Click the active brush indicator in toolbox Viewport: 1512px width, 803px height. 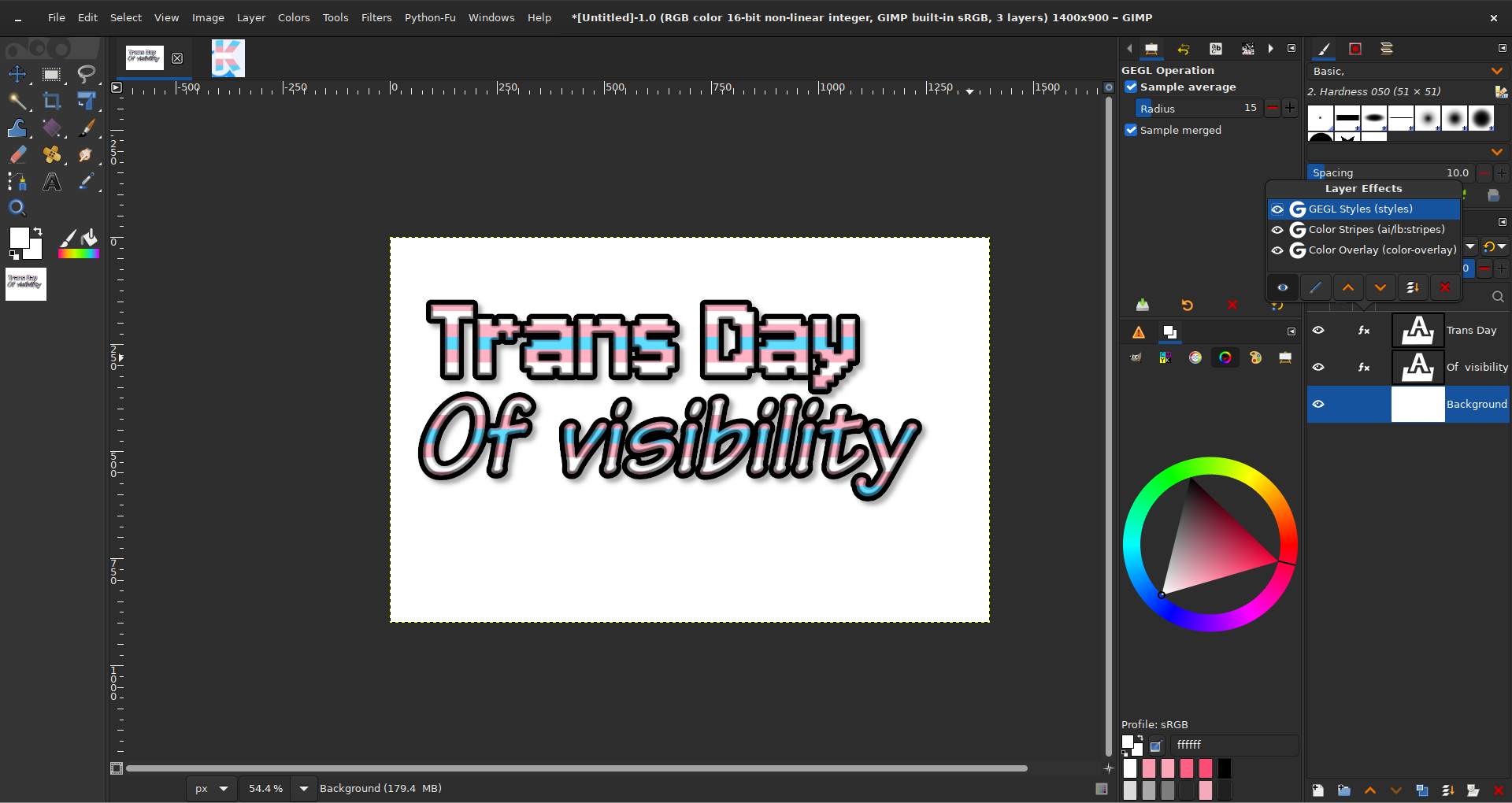[69, 239]
